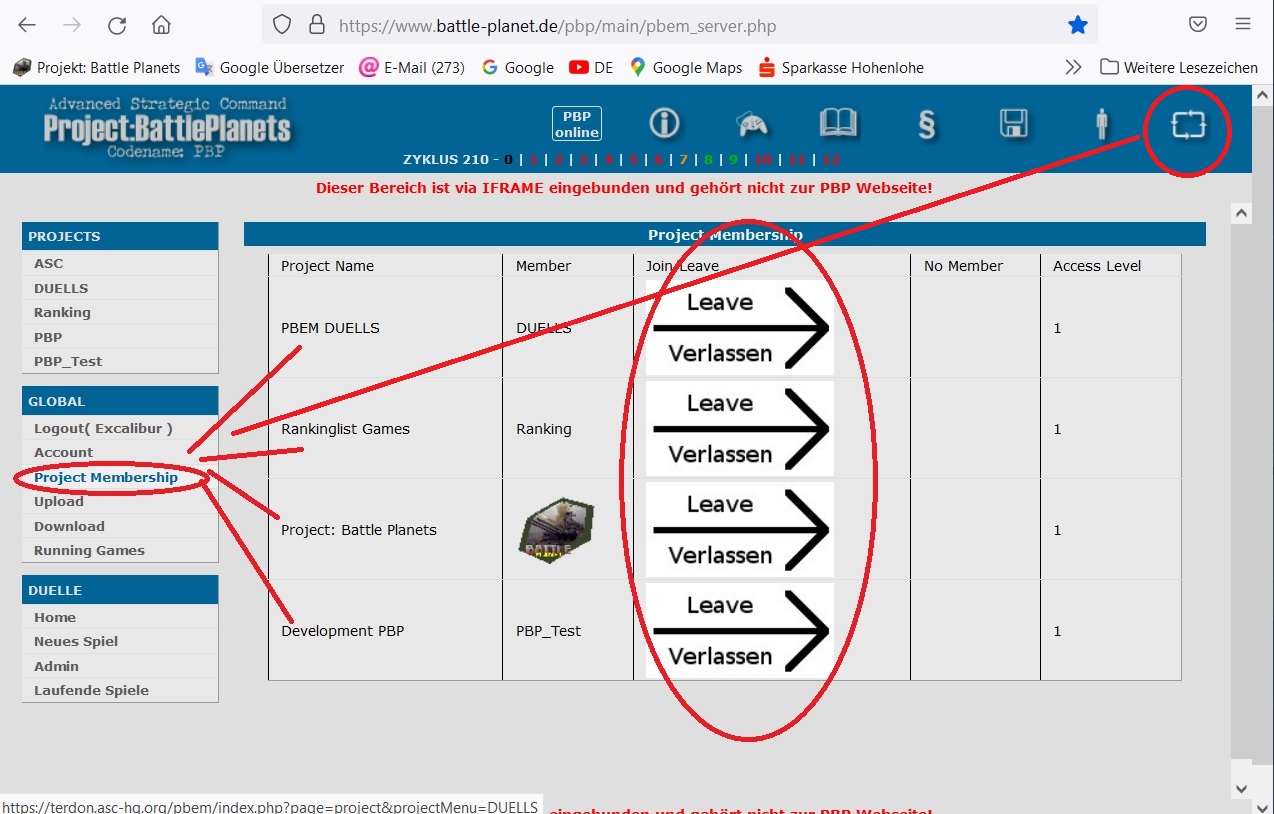Bookmark star icon in address bar
The image size is (1274, 814).
(x=1077, y=26)
